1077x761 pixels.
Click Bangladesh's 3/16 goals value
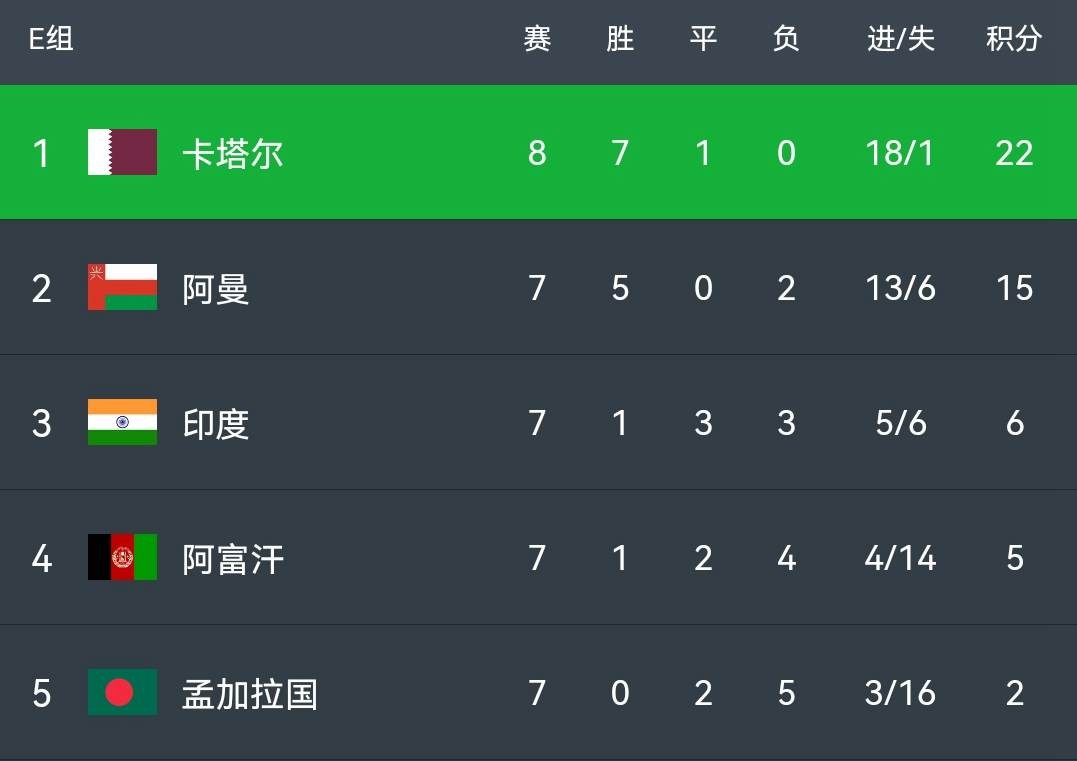pos(900,693)
